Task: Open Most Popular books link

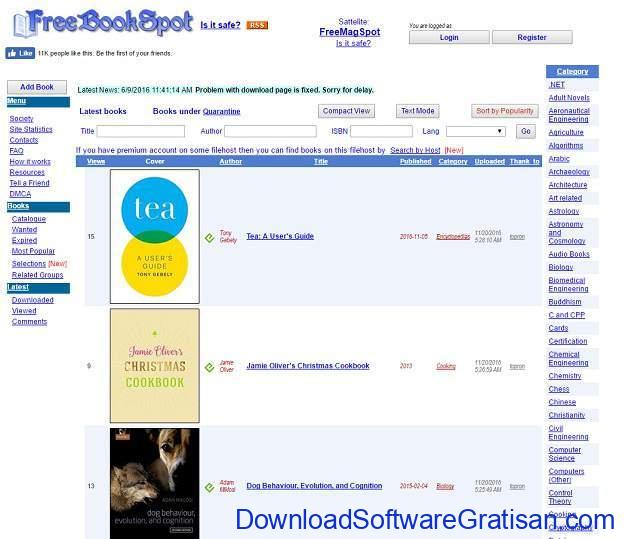Action: 33,251
